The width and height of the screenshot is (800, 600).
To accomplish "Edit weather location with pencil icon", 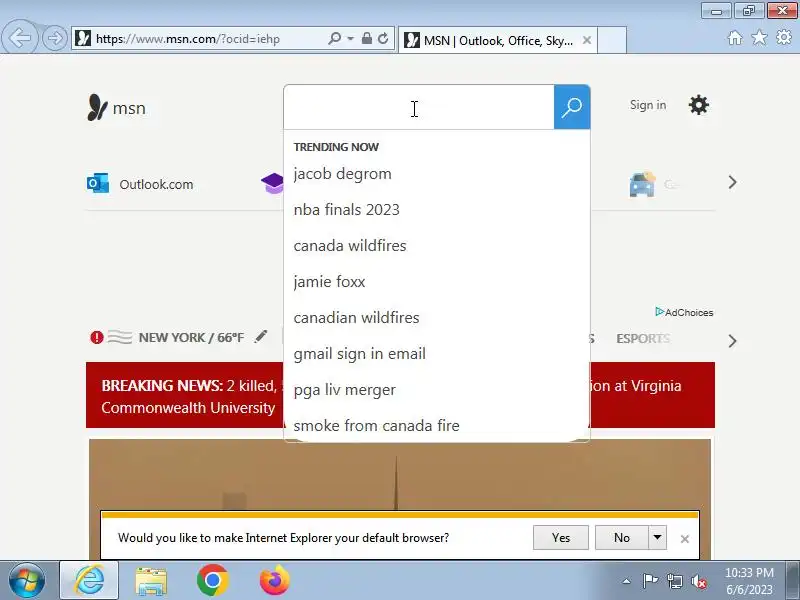I will coord(261,336).
